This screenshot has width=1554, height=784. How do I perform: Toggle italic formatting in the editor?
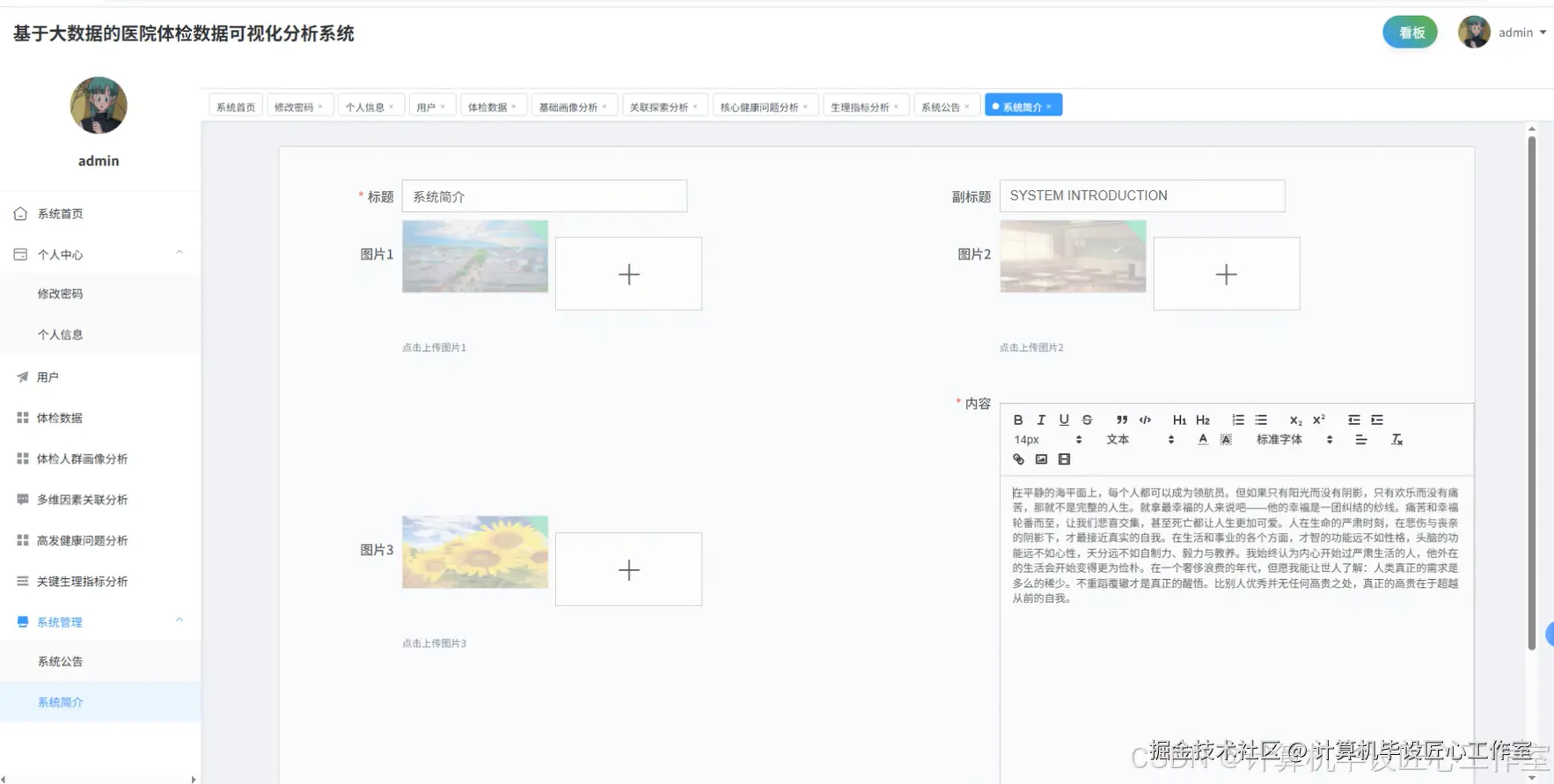pos(1041,420)
